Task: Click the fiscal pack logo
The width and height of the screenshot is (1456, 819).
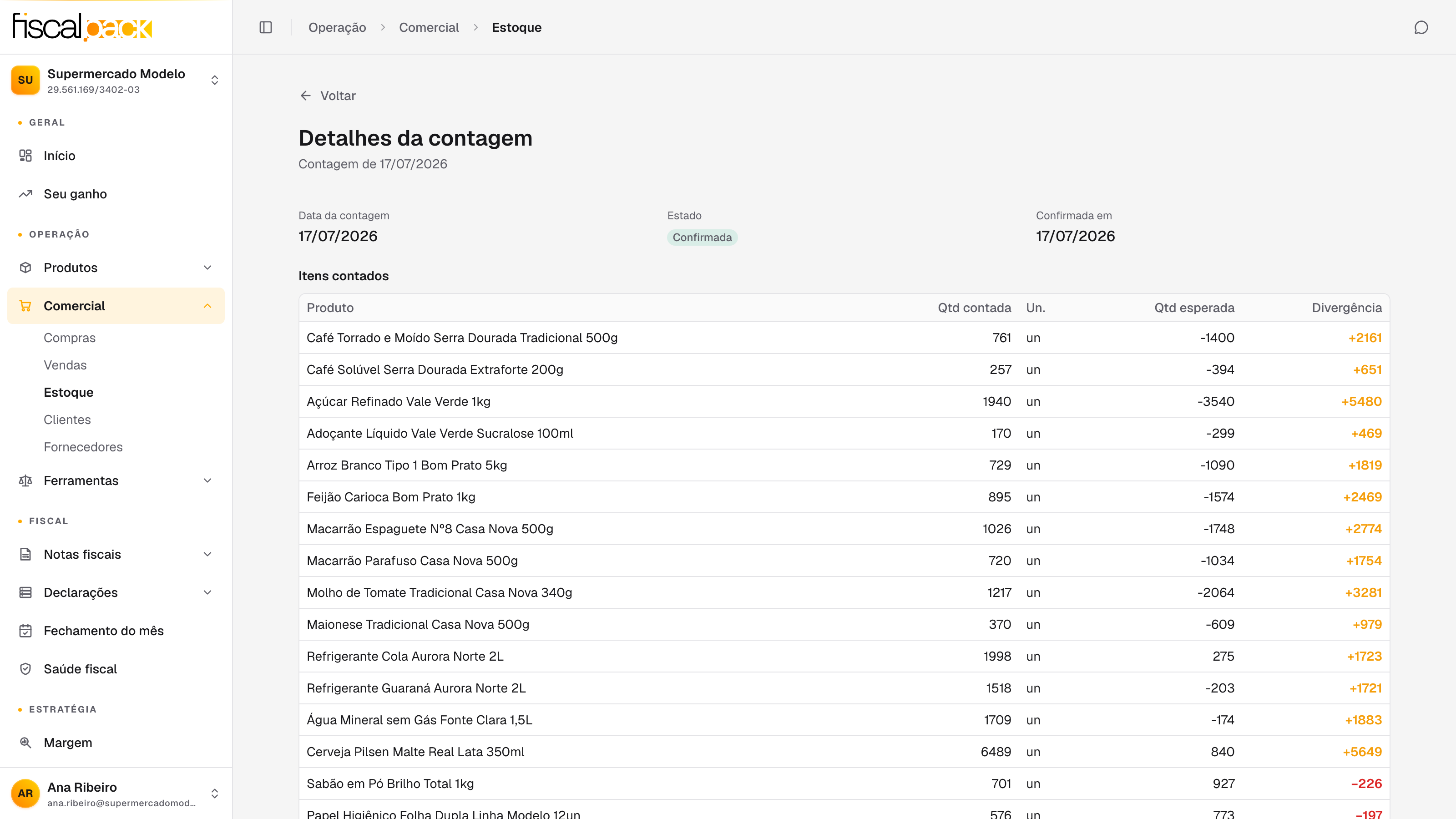Action: 82,27
